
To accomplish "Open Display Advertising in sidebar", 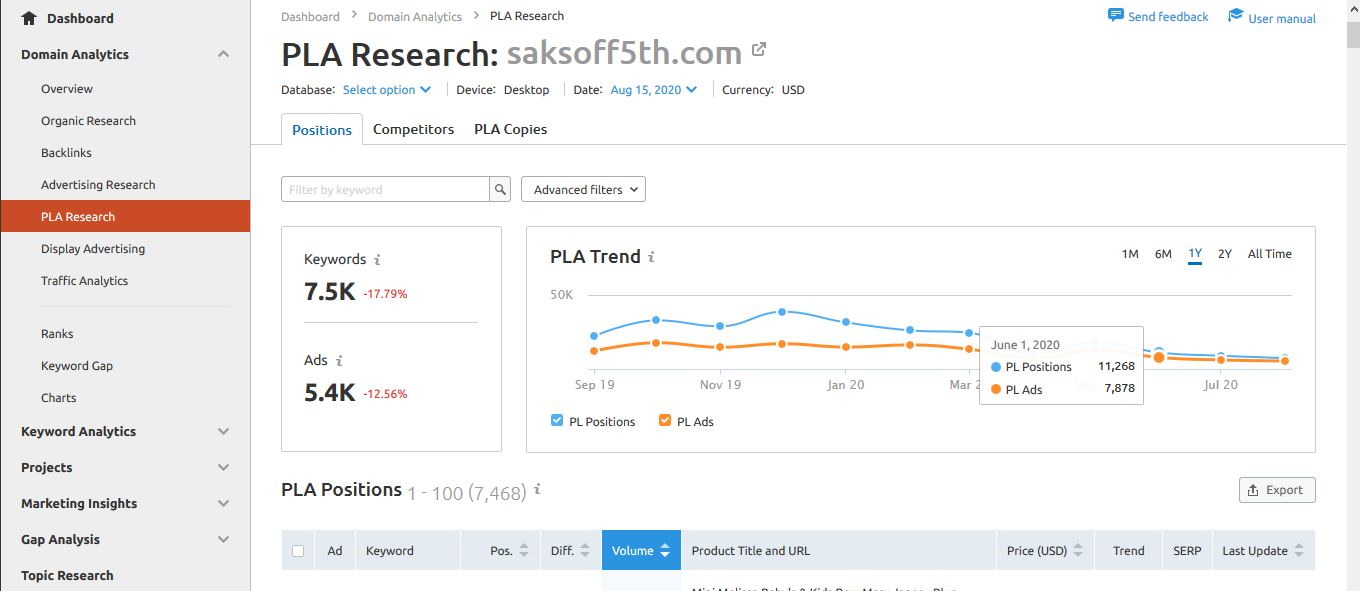I will point(93,249).
